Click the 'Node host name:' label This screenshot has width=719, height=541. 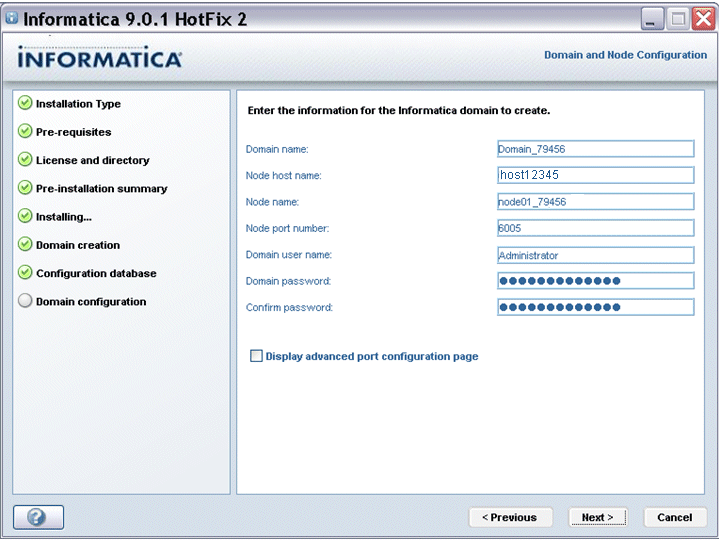click(283, 175)
